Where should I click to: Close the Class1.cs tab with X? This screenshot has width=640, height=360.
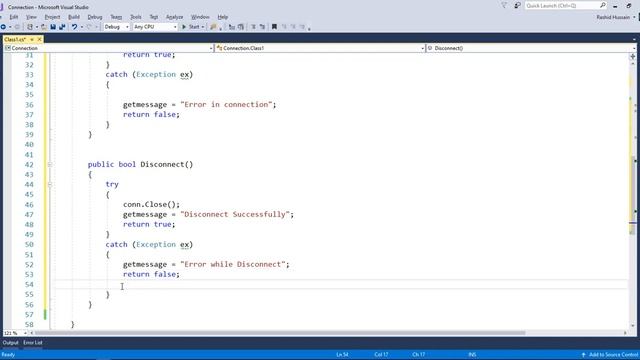click(x=40, y=39)
